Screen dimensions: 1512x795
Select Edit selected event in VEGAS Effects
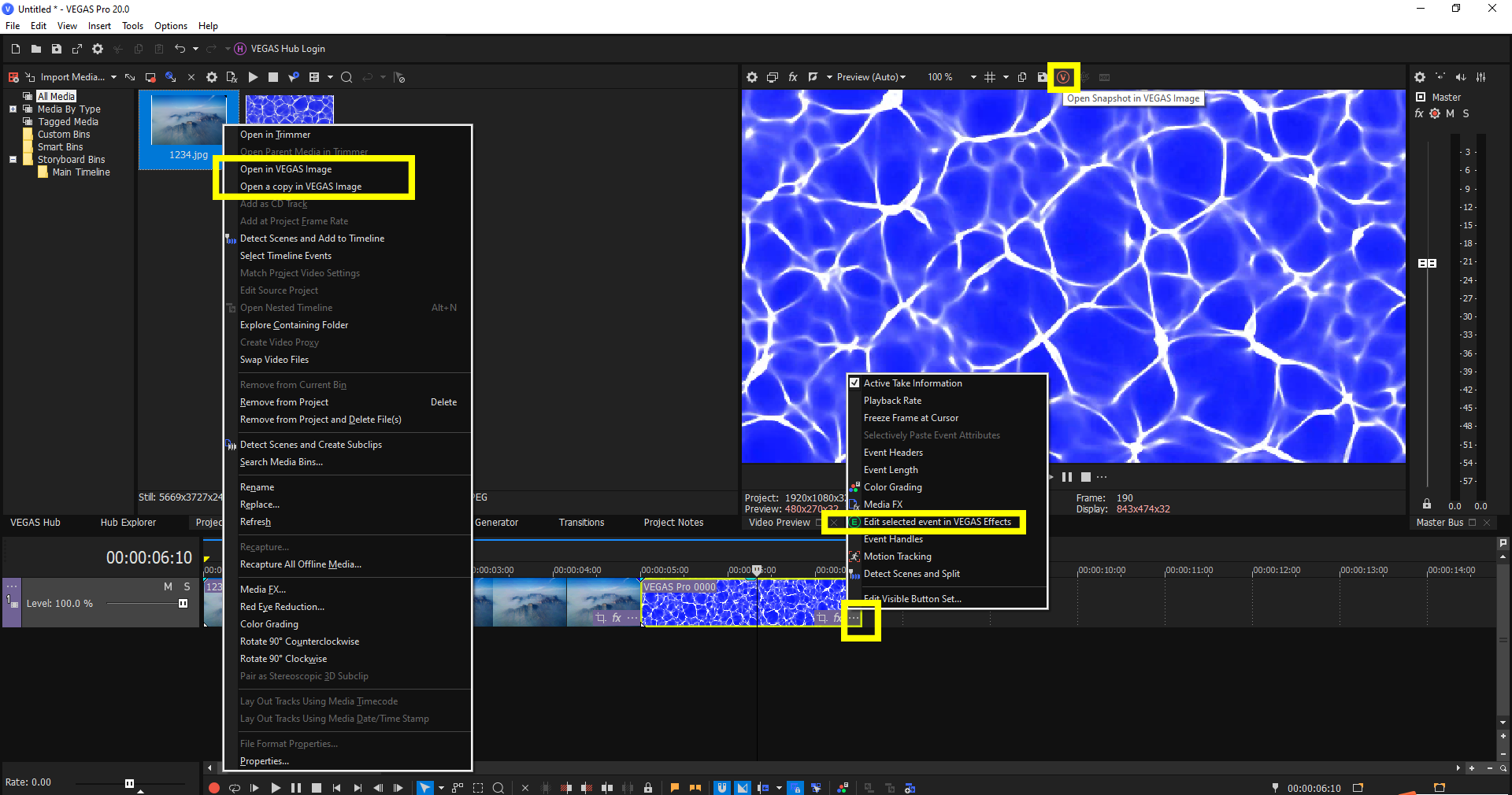(x=937, y=522)
